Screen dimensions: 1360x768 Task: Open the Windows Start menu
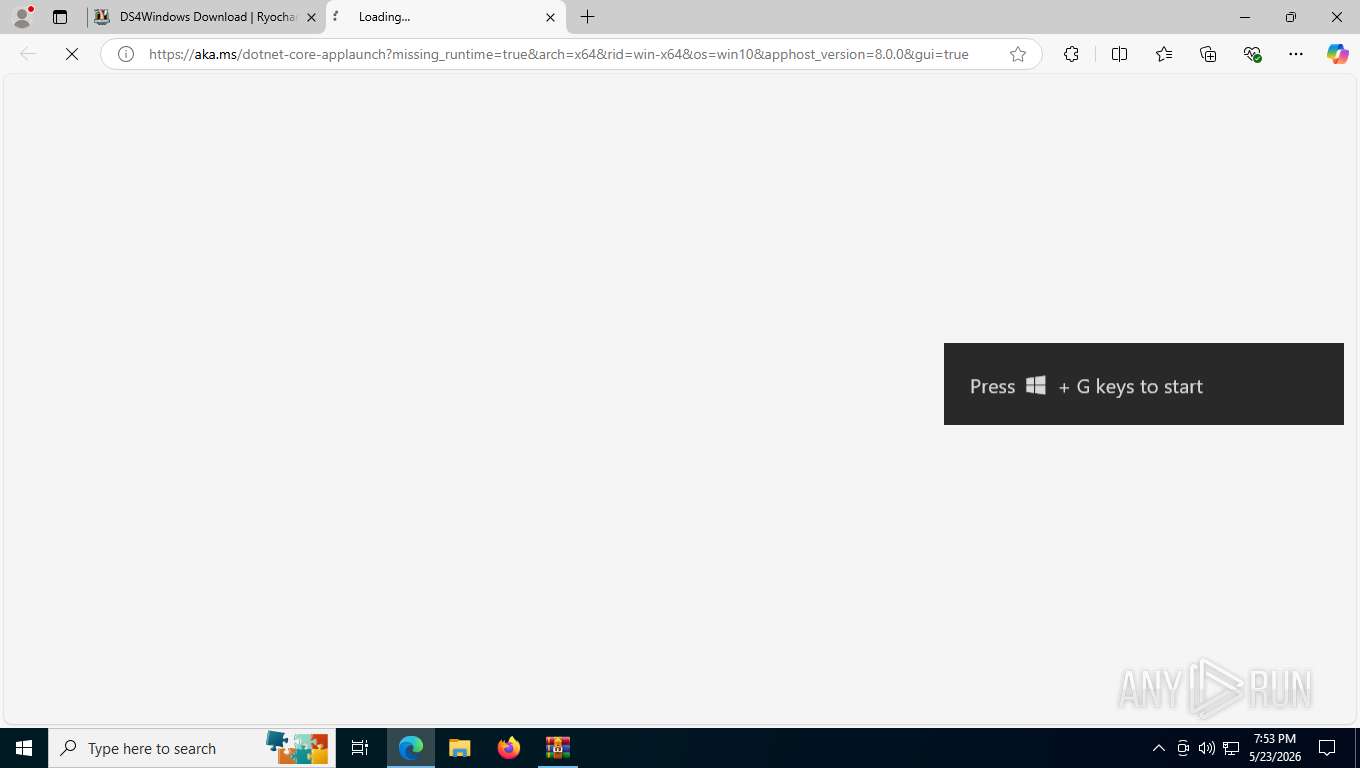24,748
